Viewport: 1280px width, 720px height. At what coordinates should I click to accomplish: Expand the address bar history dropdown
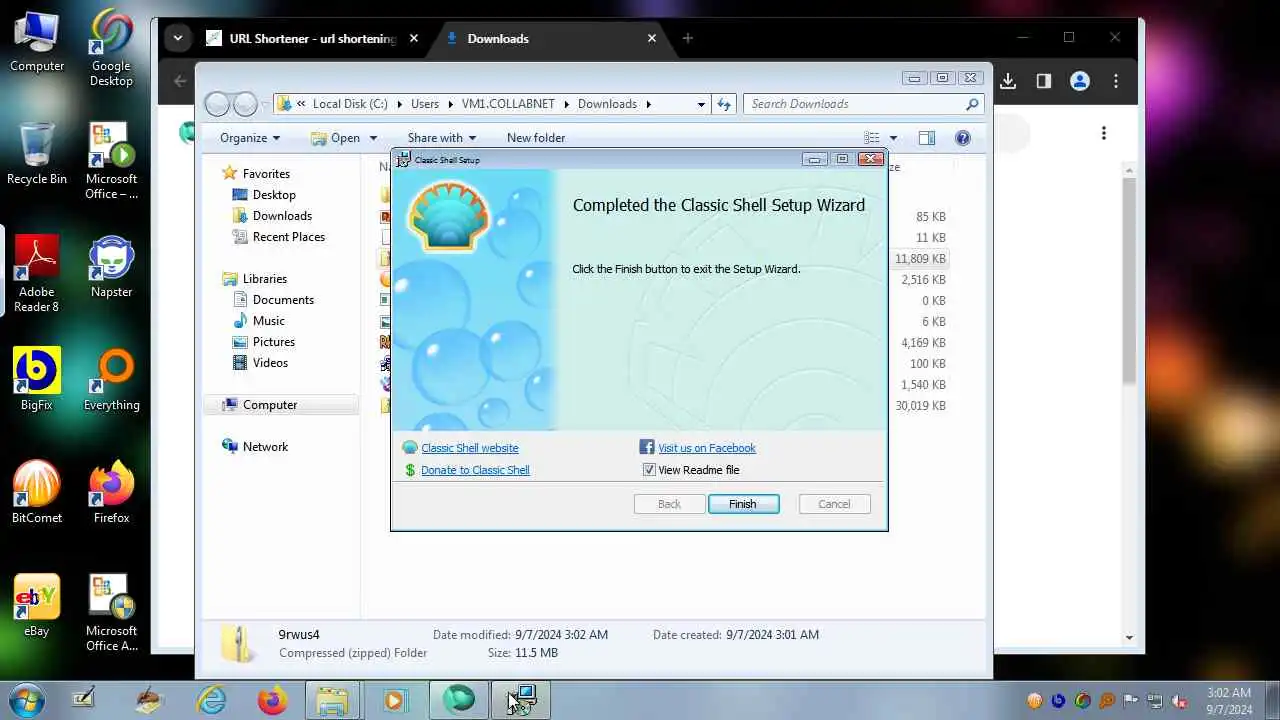coord(702,104)
